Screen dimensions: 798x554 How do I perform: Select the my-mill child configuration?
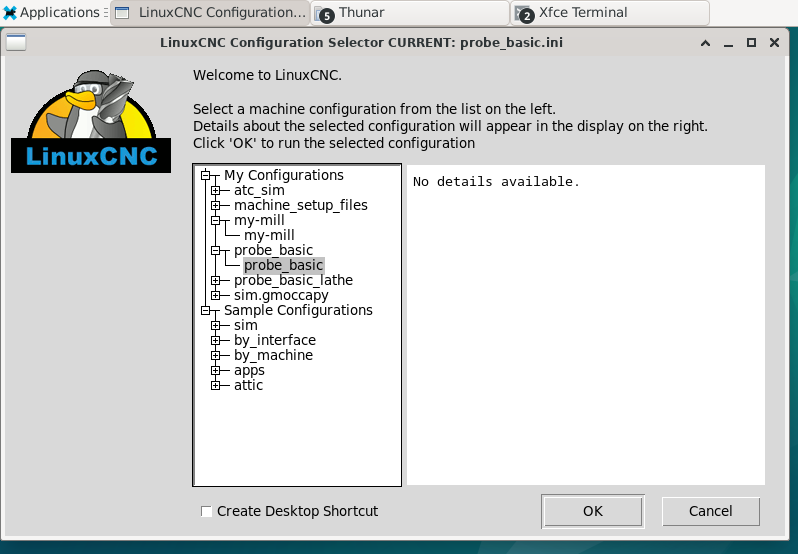[269, 235]
